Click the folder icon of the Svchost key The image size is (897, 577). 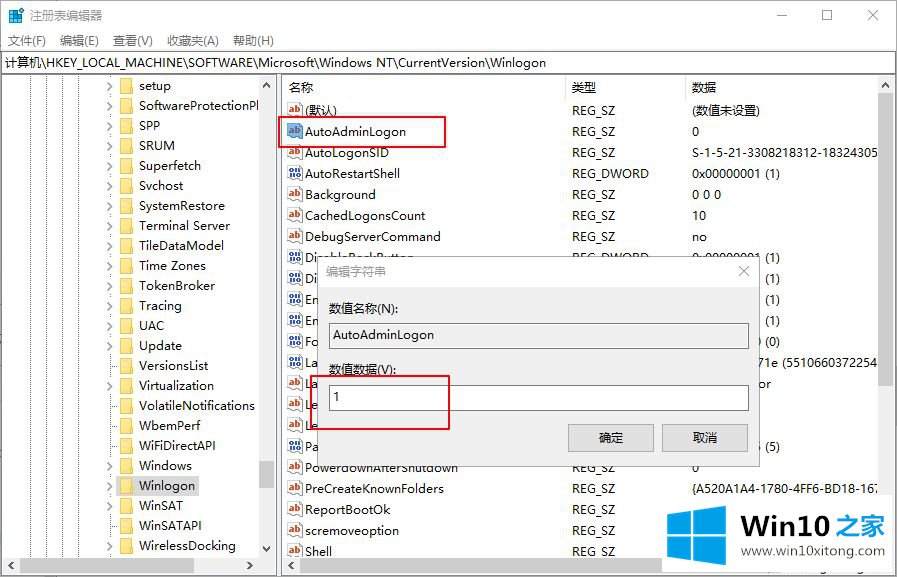pos(126,186)
